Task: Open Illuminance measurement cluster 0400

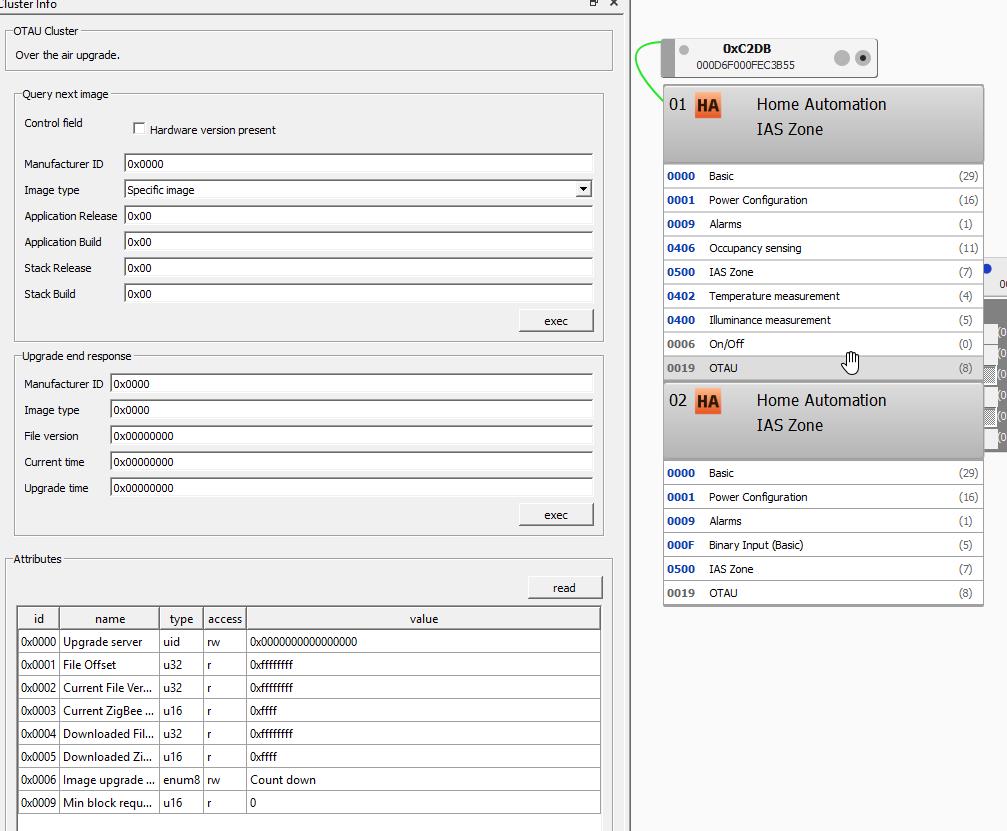Action: [x=823, y=320]
